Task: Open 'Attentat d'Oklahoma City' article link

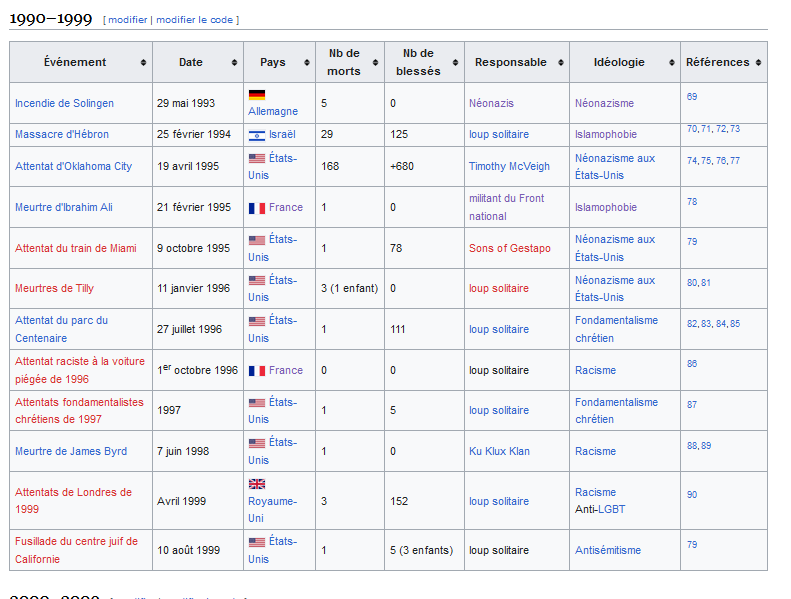Action: [73, 167]
